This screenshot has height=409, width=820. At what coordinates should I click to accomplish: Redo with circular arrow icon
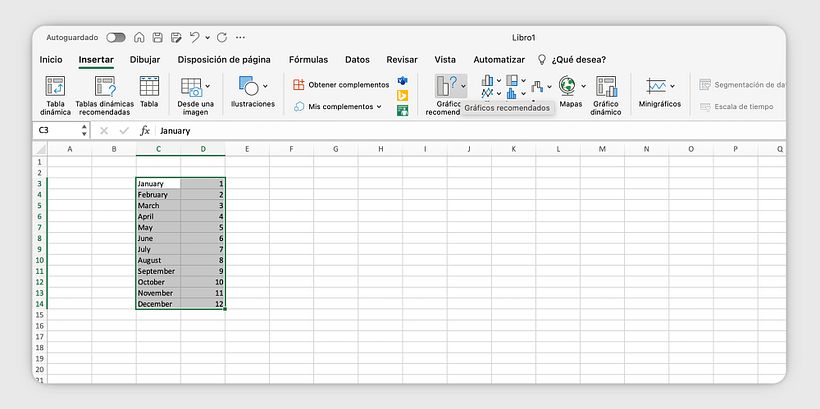pos(222,38)
